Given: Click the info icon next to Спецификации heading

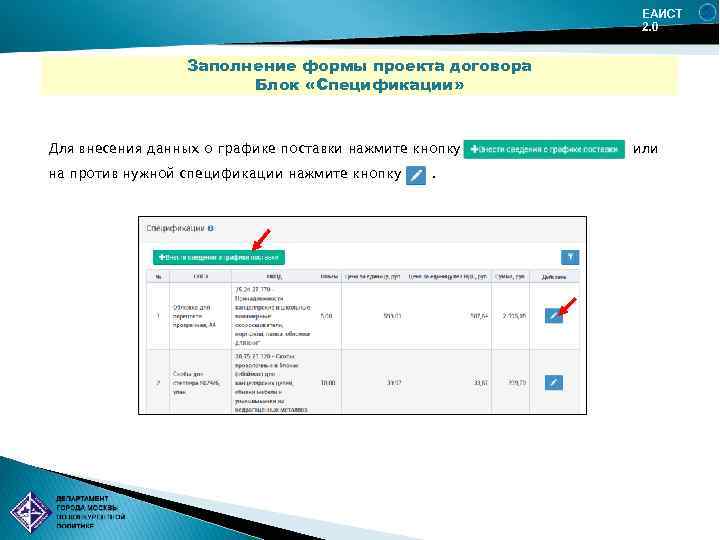Looking at the screenshot, I should tap(210, 228).
